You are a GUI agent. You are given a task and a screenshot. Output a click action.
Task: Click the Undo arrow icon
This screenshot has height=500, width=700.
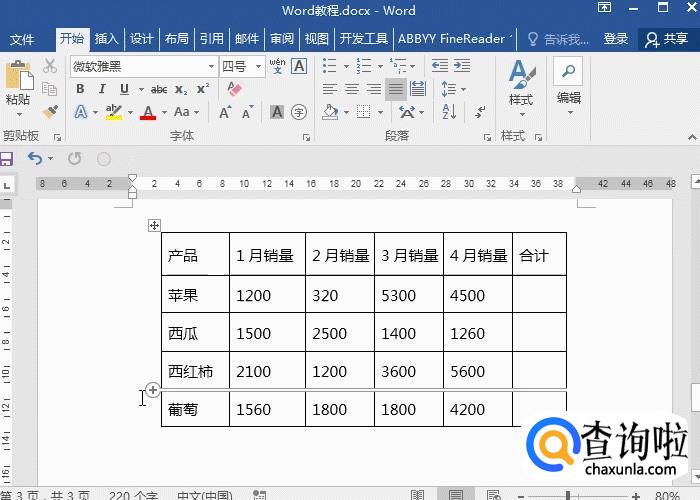(35, 158)
